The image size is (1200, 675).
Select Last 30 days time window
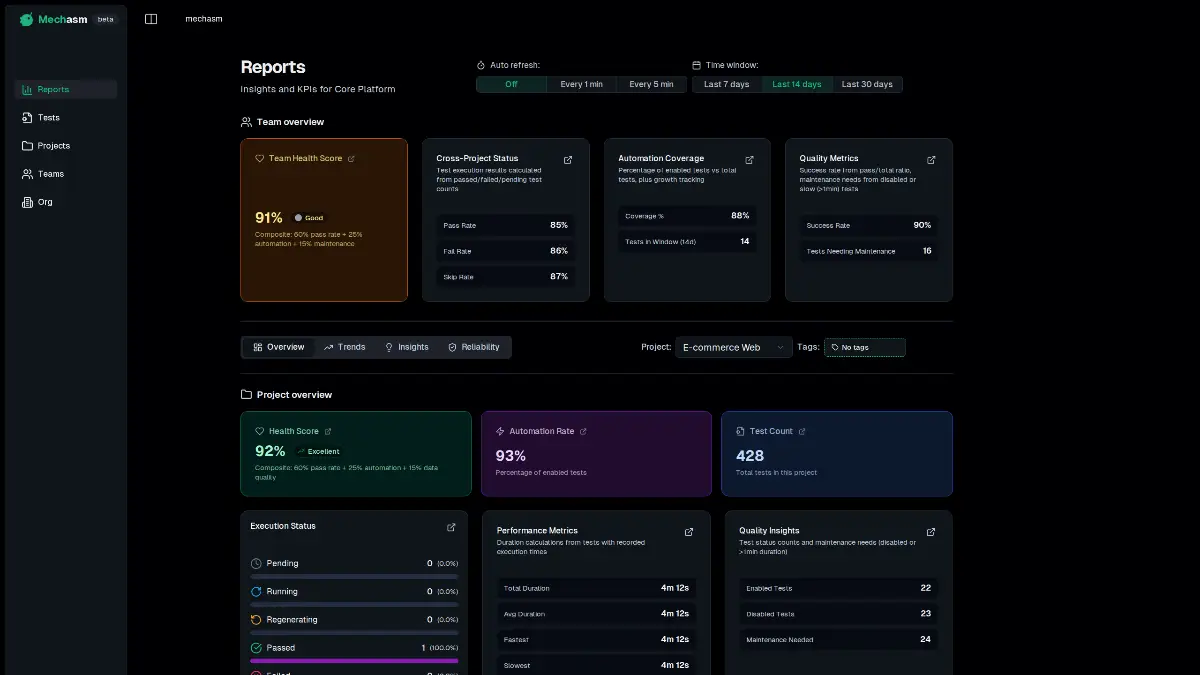pos(867,85)
